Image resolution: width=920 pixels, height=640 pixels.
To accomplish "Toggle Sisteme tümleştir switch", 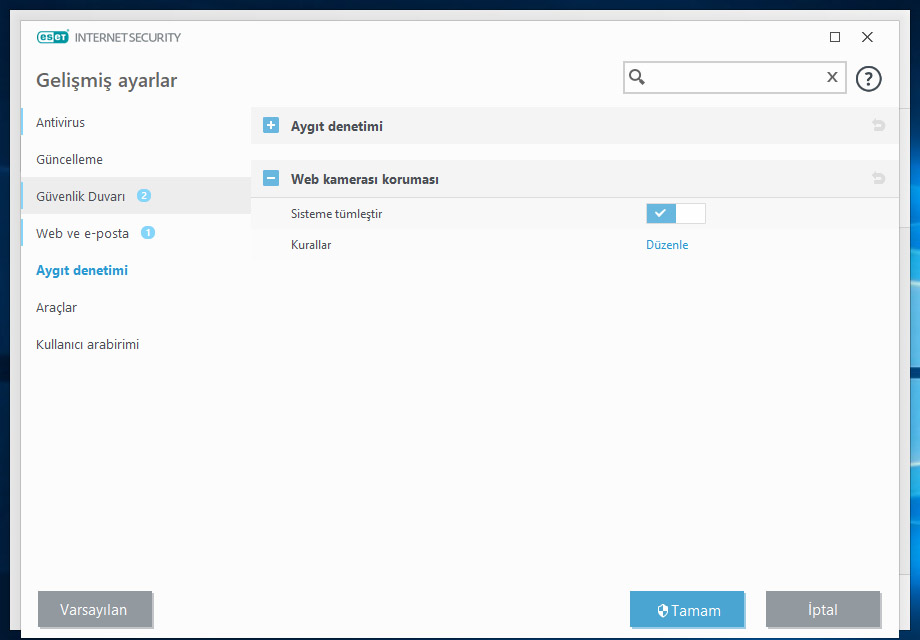I will (675, 214).
